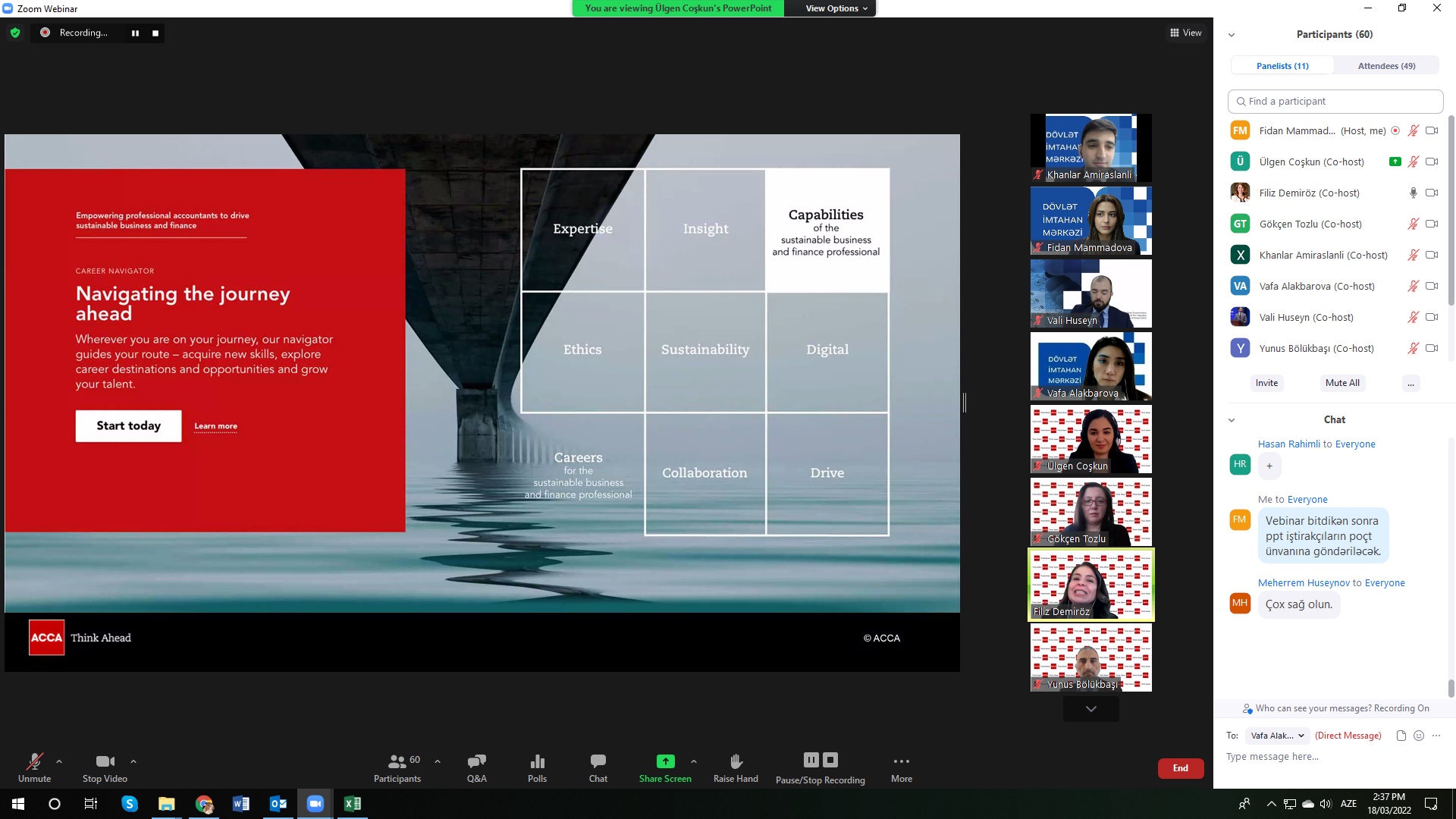
Task: Click the Windows Start button
Action: click(18, 804)
